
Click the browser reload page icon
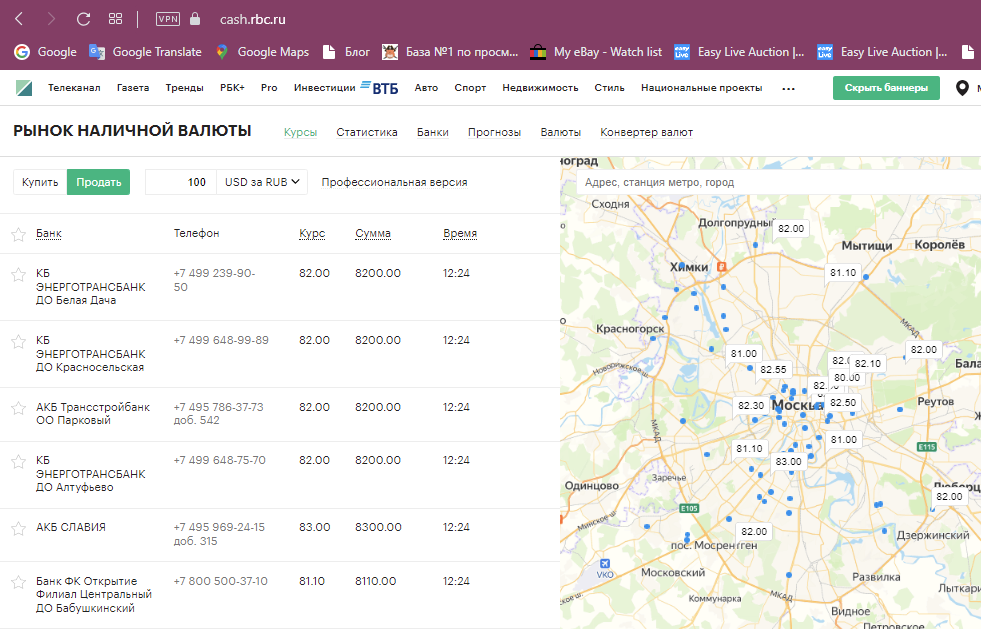83,18
